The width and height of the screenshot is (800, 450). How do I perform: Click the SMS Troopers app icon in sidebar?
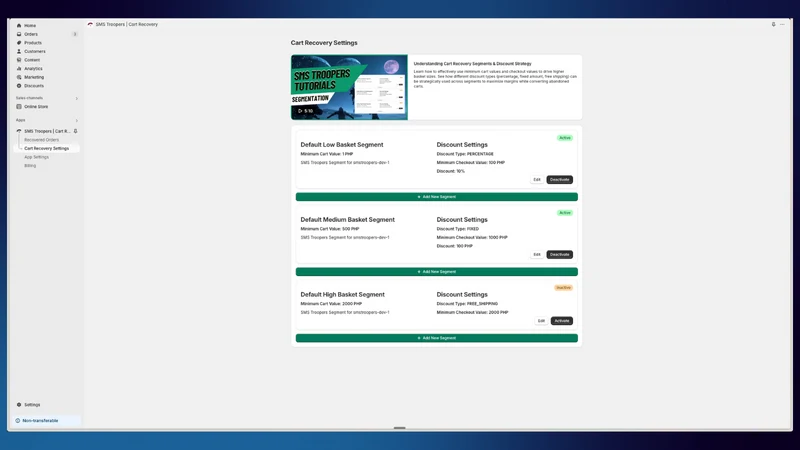[19, 131]
